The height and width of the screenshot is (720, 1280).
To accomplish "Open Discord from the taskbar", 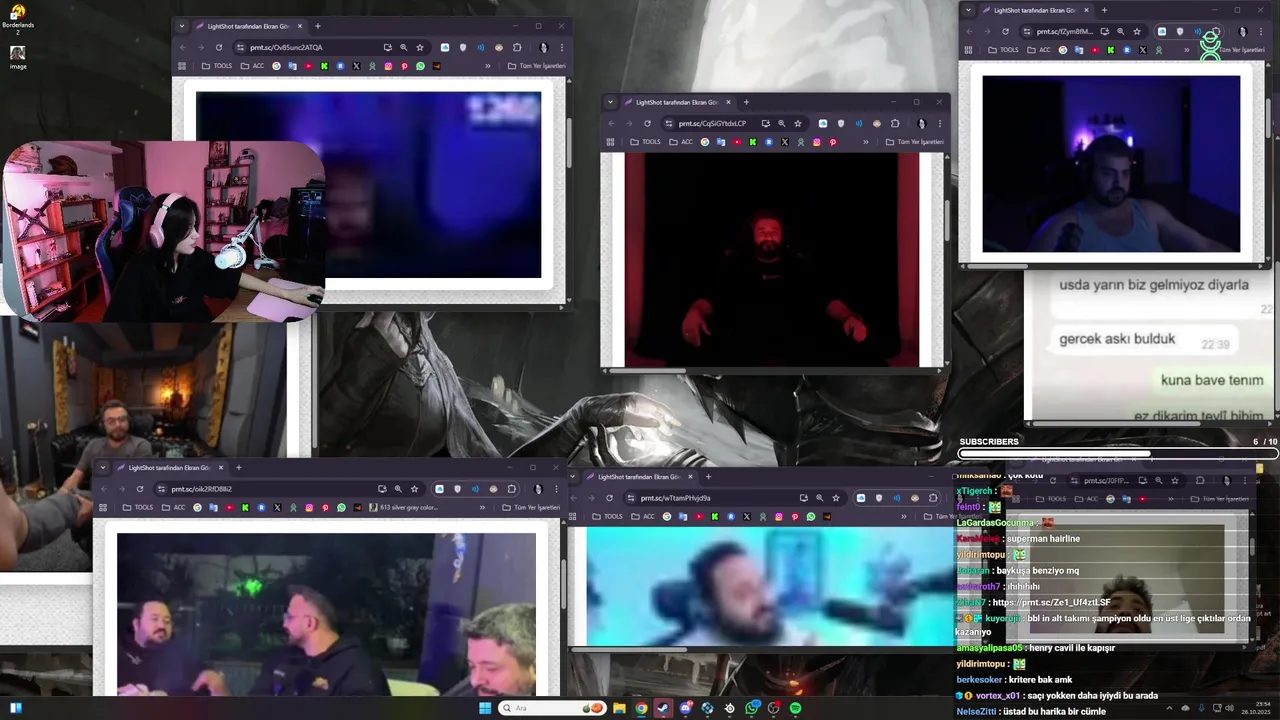I will [685, 708].
